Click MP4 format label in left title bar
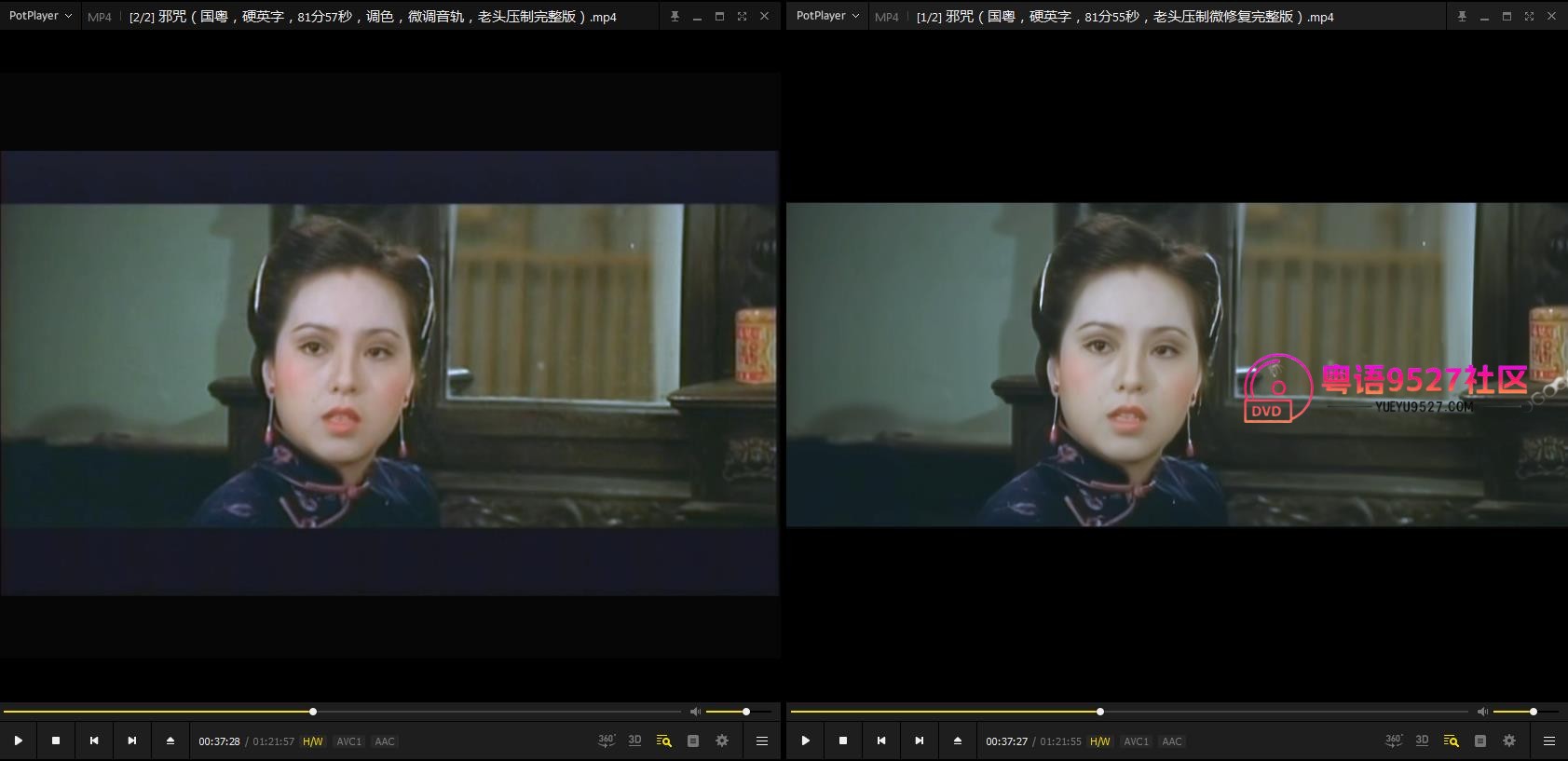The width and height of the screenshot is (1568, 761). pyautogui.click(x=99, y=17)
